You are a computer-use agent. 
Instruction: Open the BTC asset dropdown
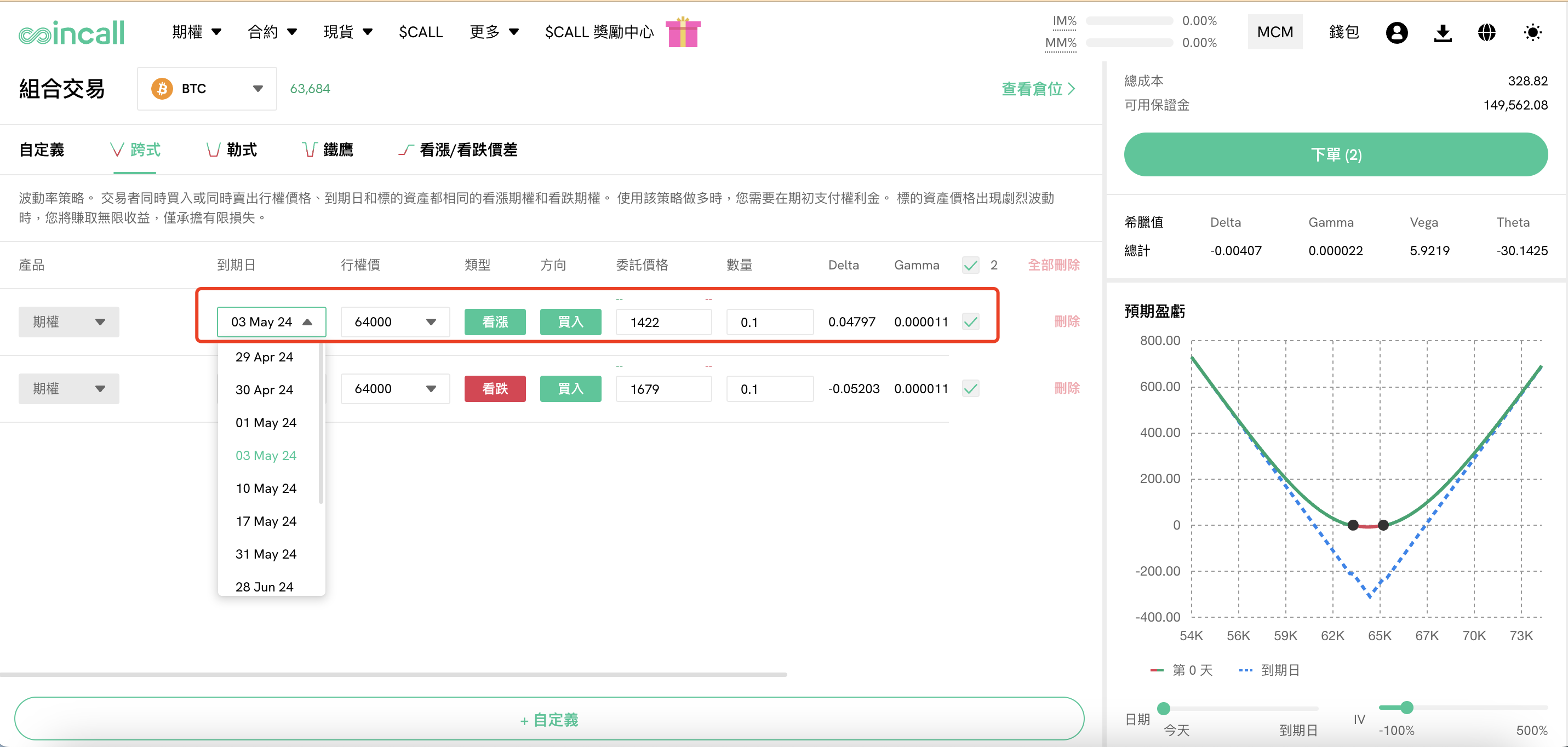pyautogui.click(x=207, y=89)
